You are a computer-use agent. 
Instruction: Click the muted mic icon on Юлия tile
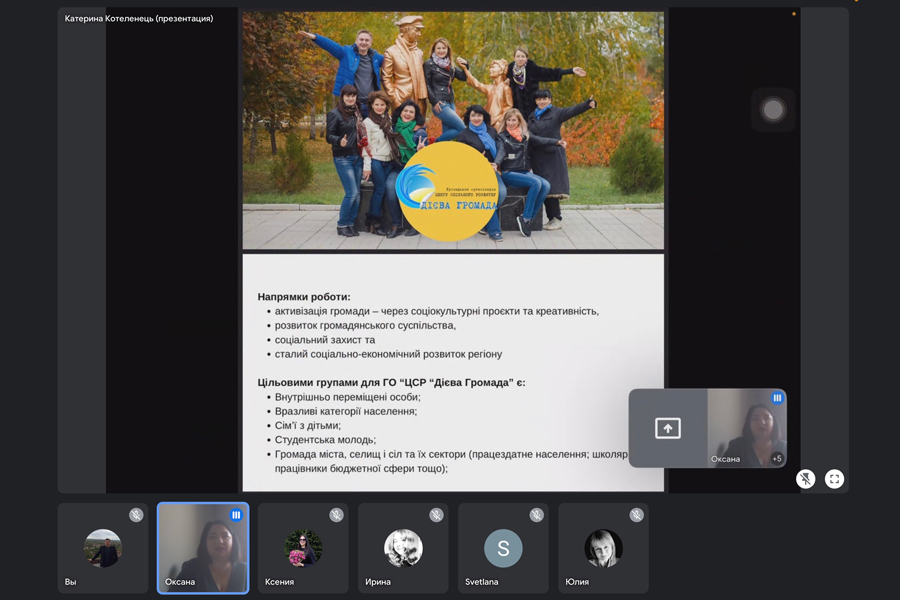coord(636,515)
